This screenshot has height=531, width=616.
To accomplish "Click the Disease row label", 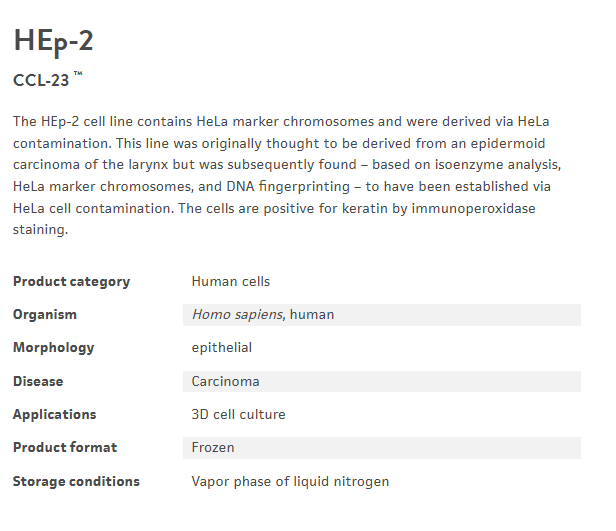I will tap(38, 381).
